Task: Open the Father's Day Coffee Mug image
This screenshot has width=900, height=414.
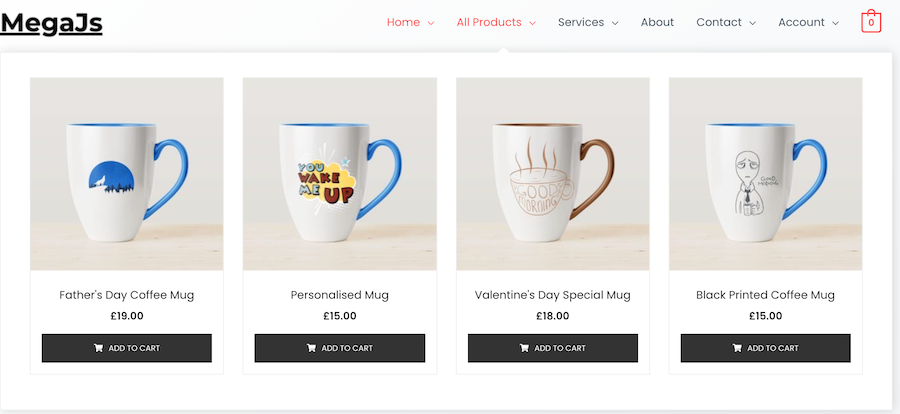Action: coord(127,174)
